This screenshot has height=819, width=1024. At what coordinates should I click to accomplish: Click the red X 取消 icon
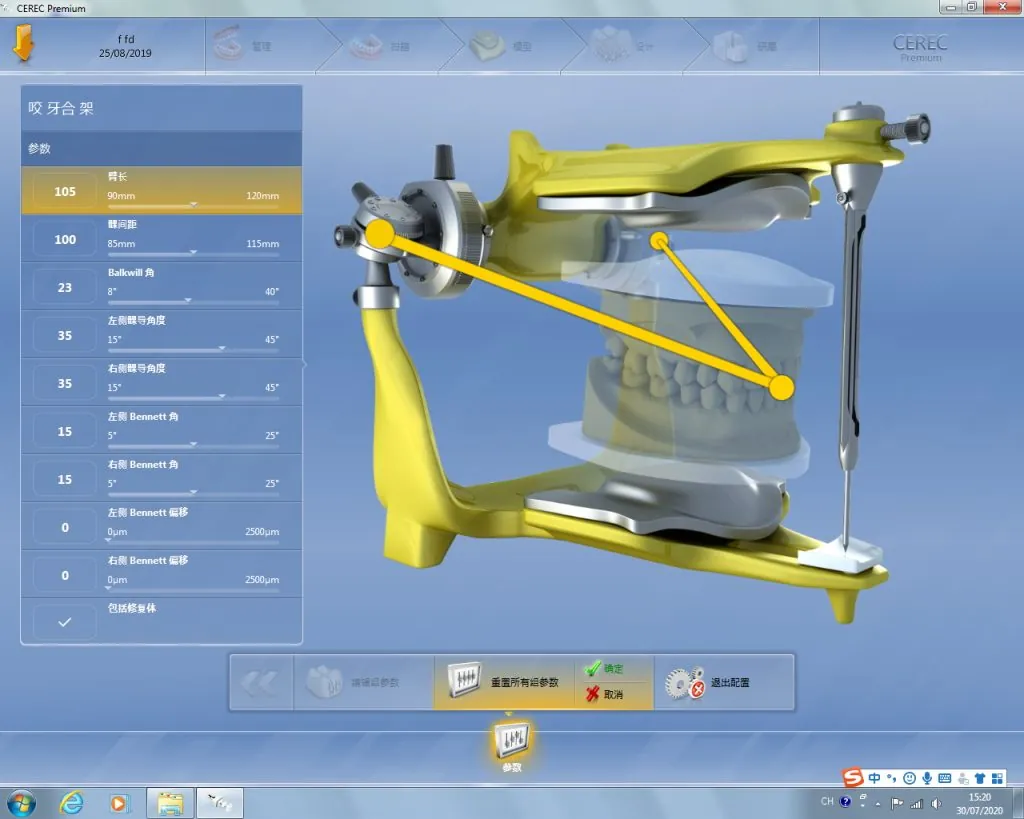pos(592,694)
